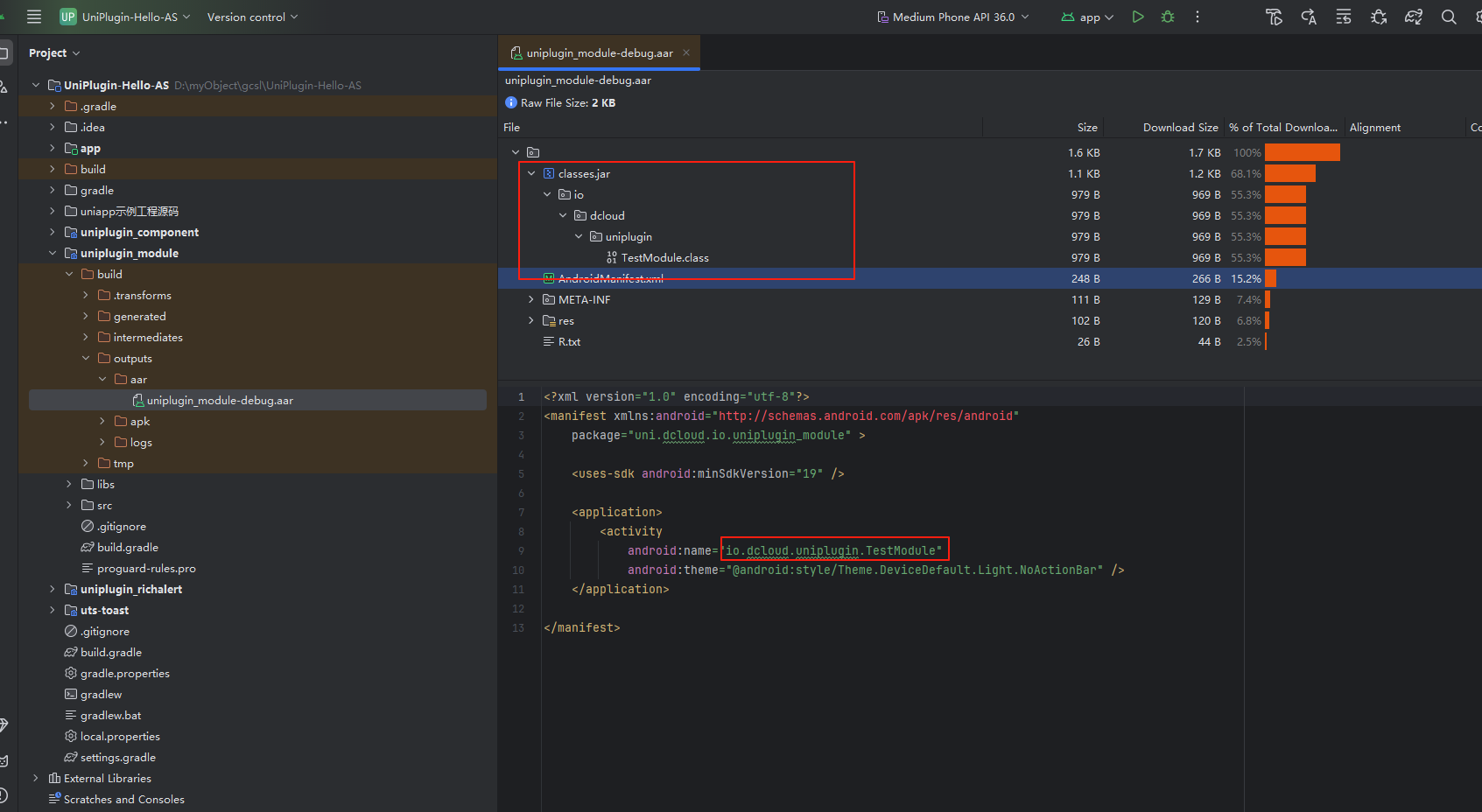Select uniplugin_module-debug.aar in Project tree
The image size is (1482, 812).
(x=257, y=400)
